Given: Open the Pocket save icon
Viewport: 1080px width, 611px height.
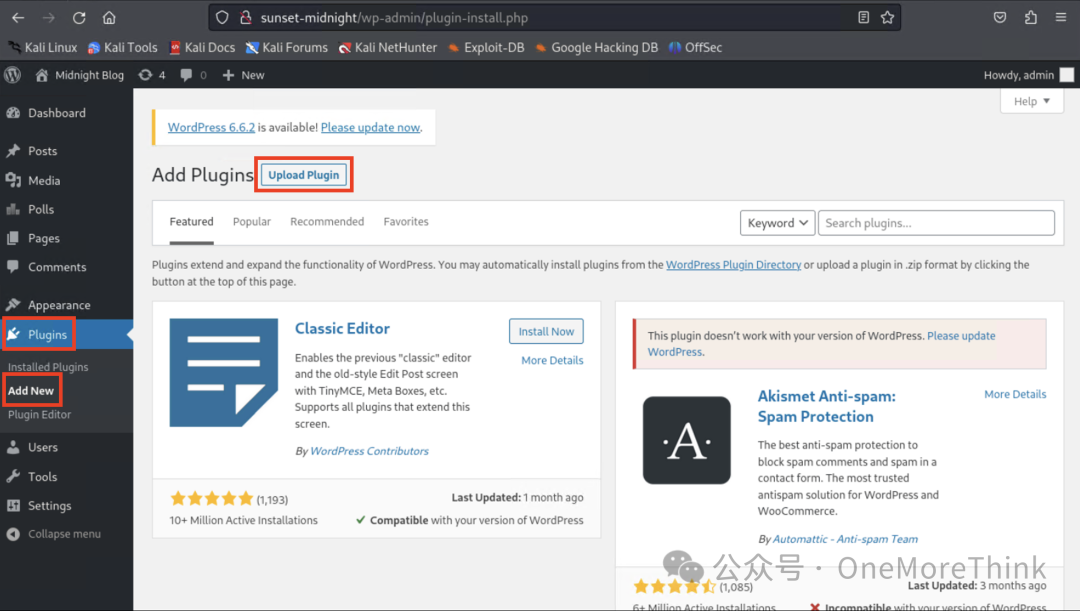Looking at the screenshot, I should coord(999,17).
